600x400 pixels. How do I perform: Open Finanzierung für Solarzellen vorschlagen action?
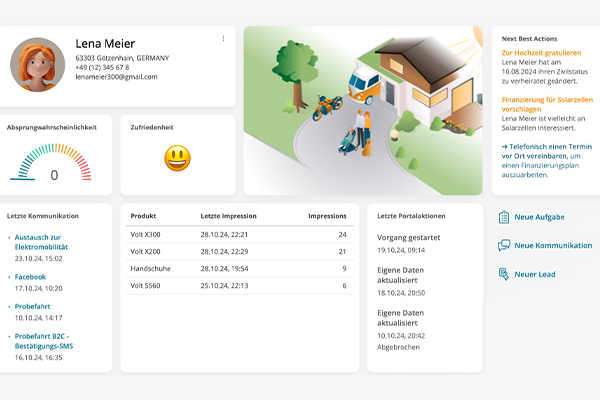[547, 104]
